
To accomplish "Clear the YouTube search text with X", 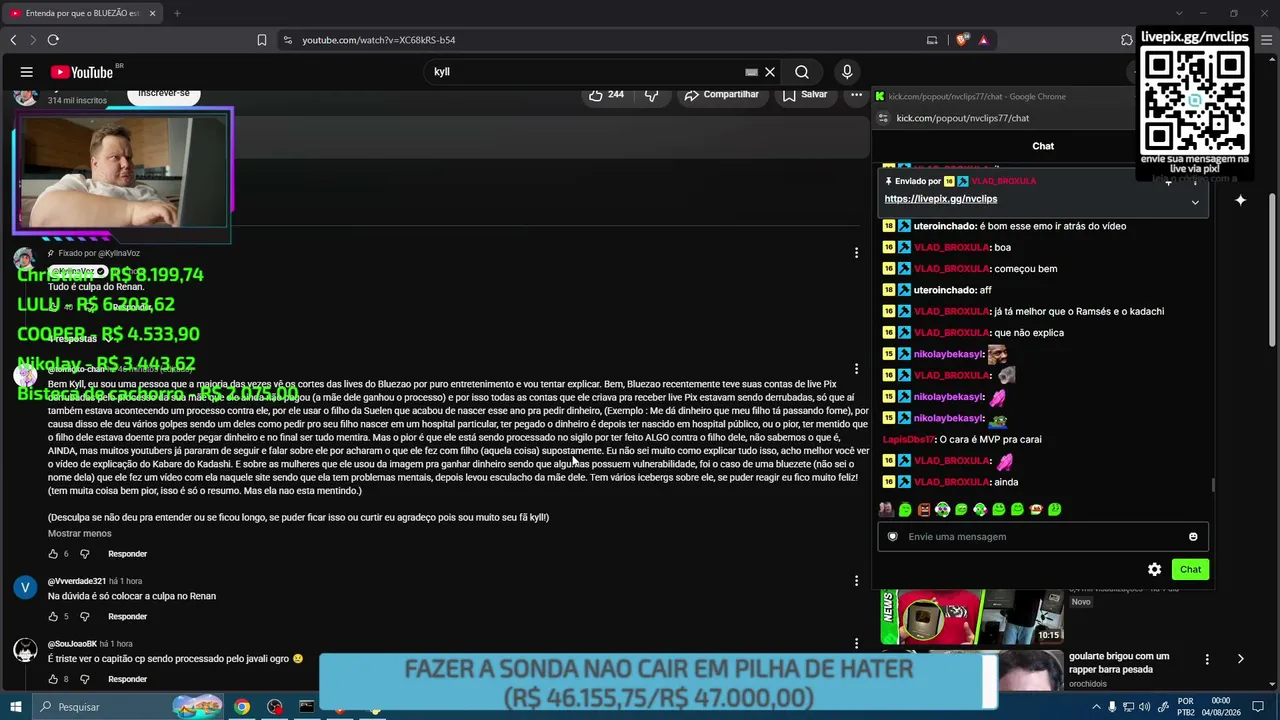I will point(770,72).
